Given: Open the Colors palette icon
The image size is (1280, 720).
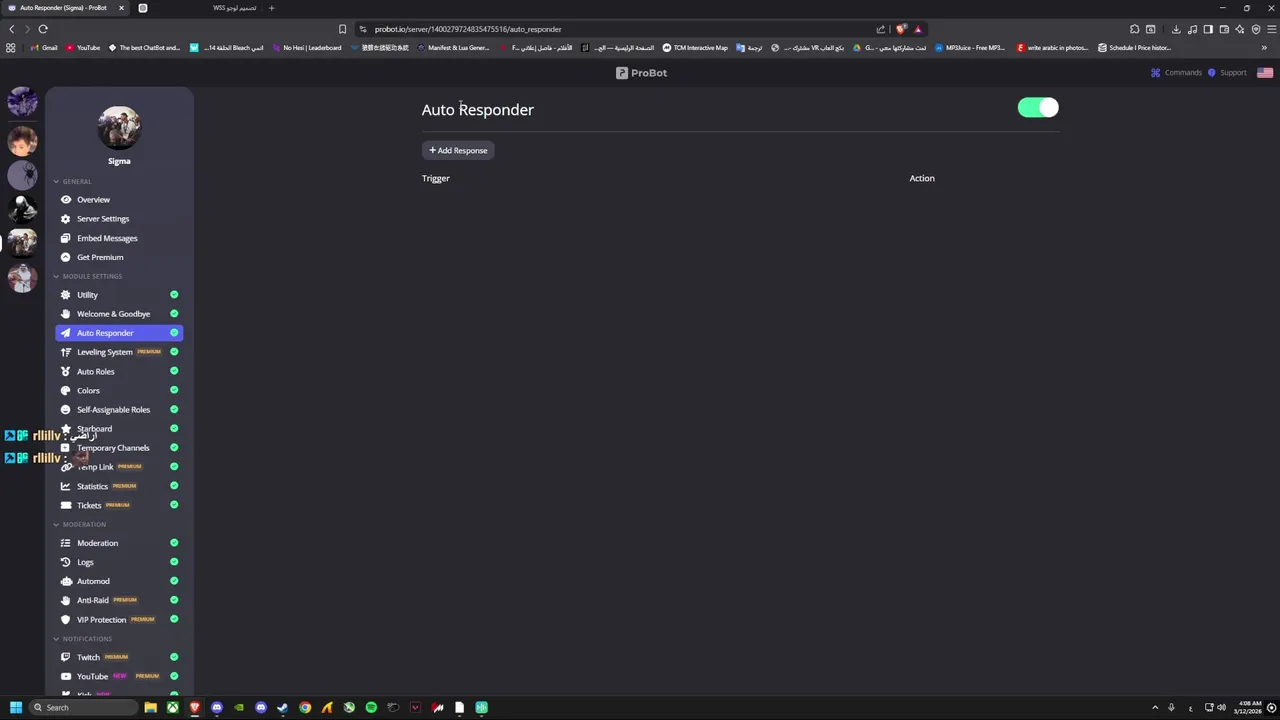Looking at the screenshot, I should [x=66, y=391].
